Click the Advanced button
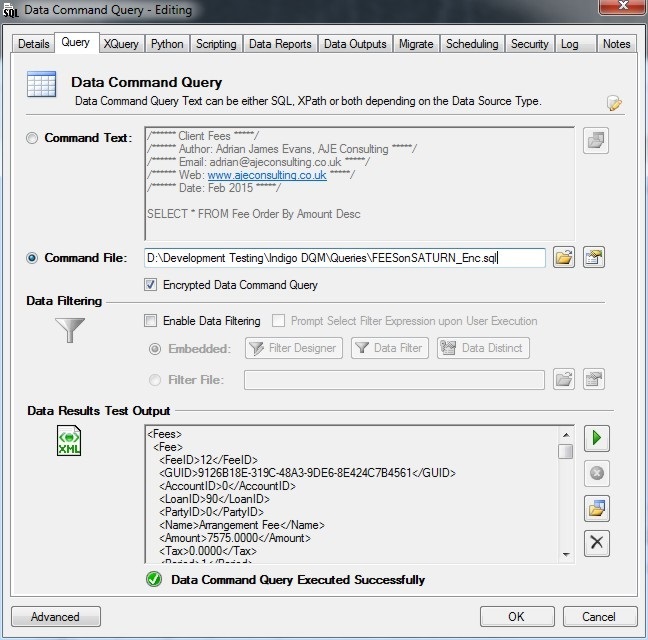Image resolution: width=648 pixels, height=640 pixels. tap(55, 616)
